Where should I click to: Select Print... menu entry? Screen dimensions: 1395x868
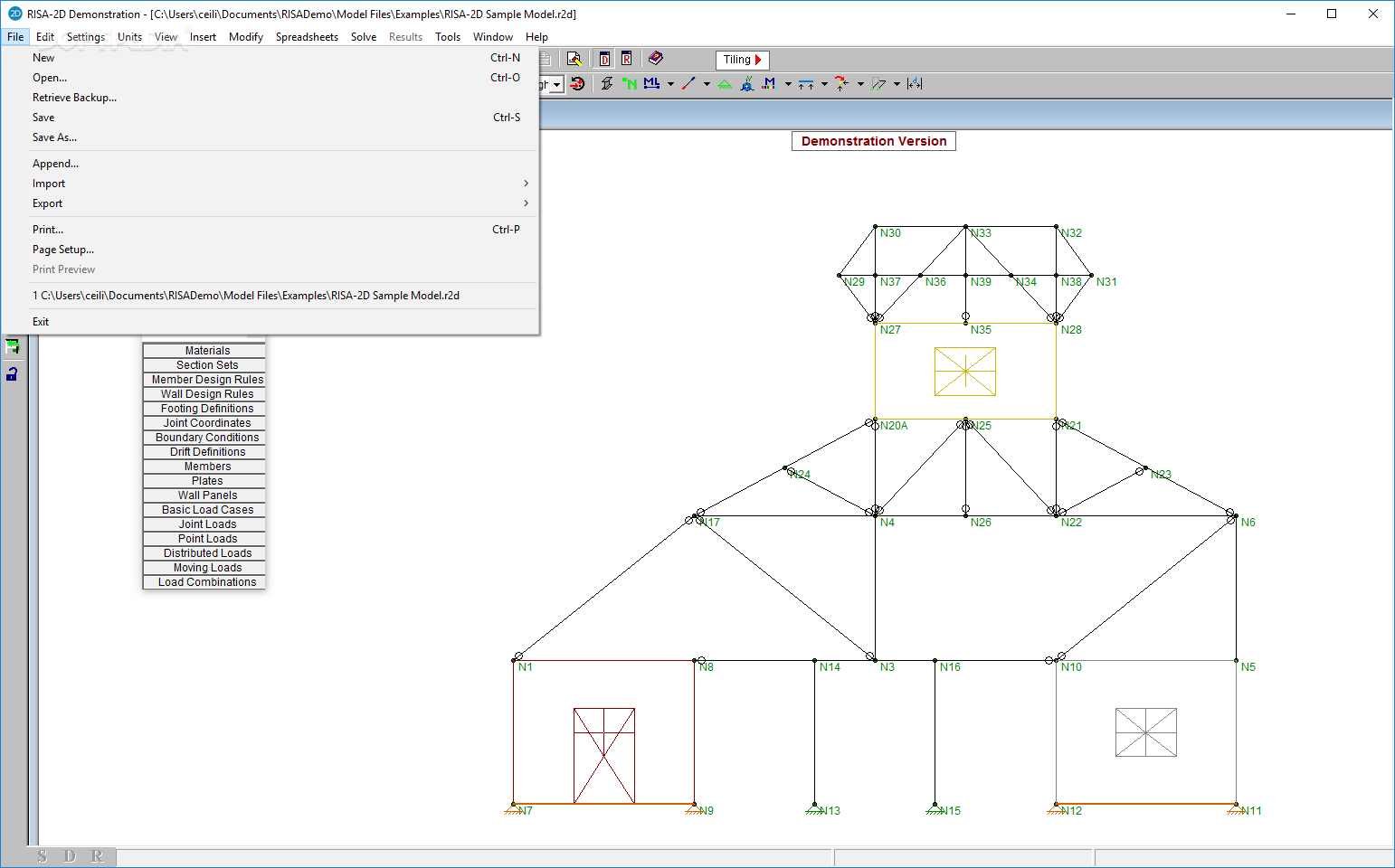pos(280,230)
